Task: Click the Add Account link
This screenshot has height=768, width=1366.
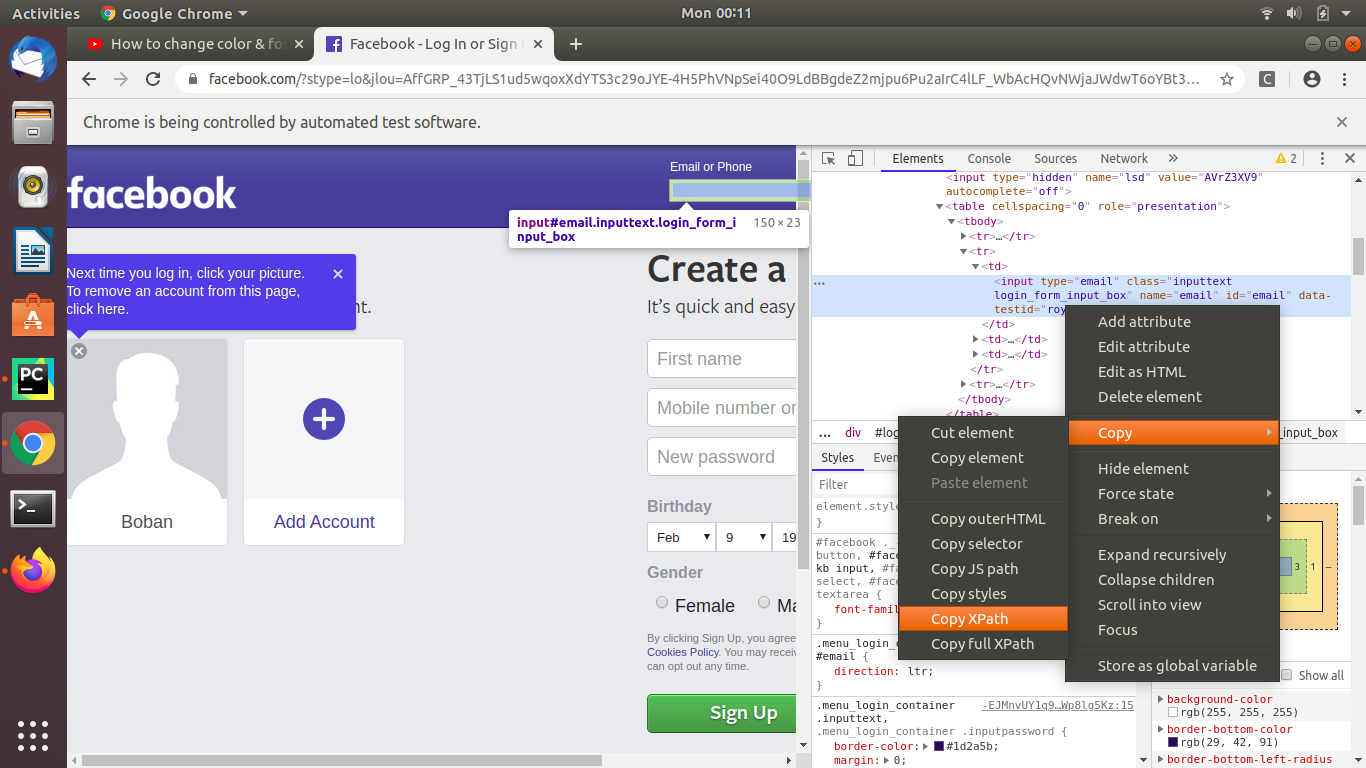Action: (x=324, y=522)
